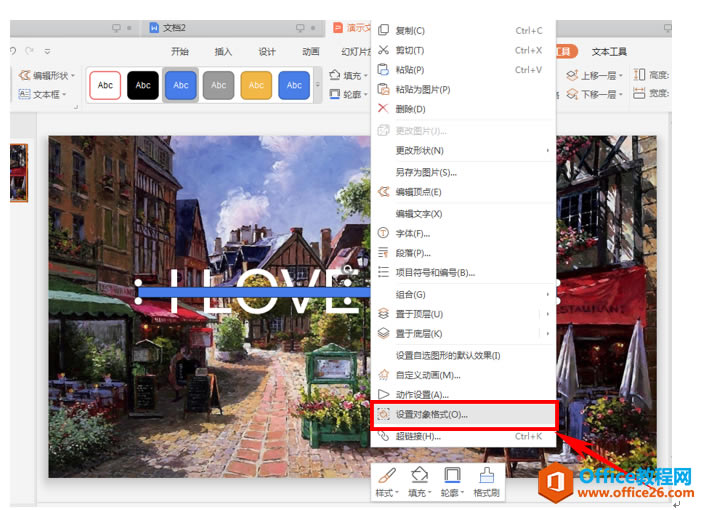Choose Copy (复制) from context menu
This screenshot has height=510, width=701.
[463, 30]
